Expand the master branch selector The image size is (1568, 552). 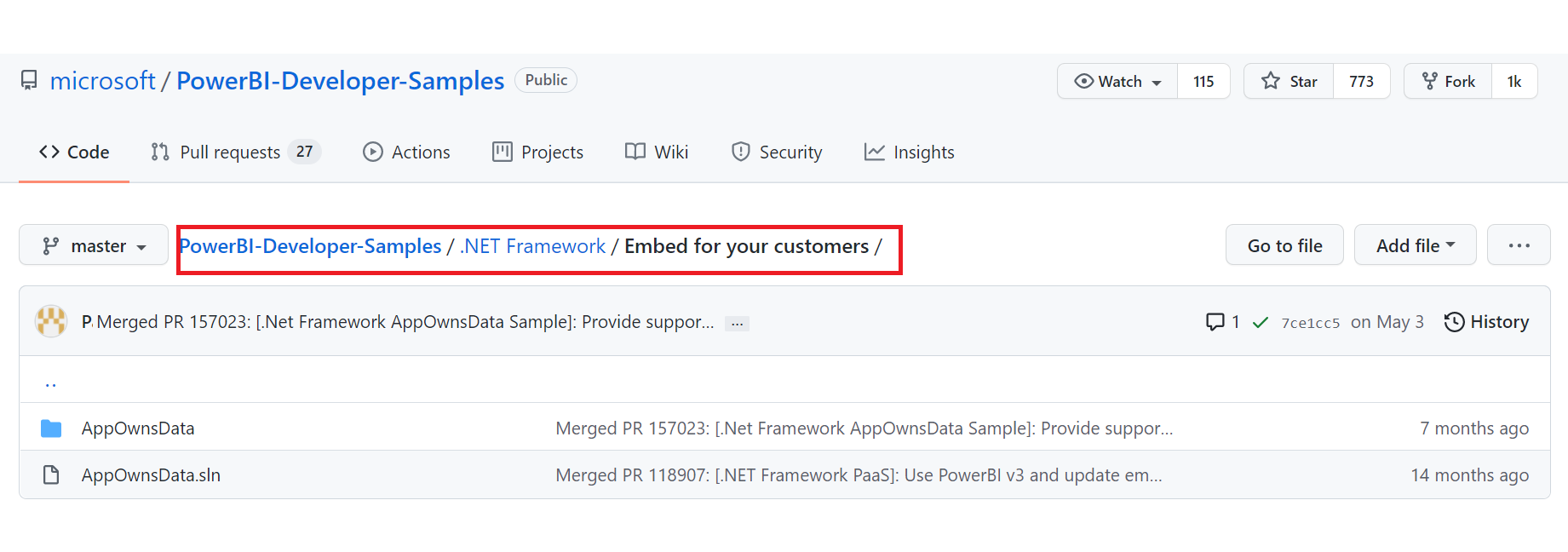pos(94,246)
